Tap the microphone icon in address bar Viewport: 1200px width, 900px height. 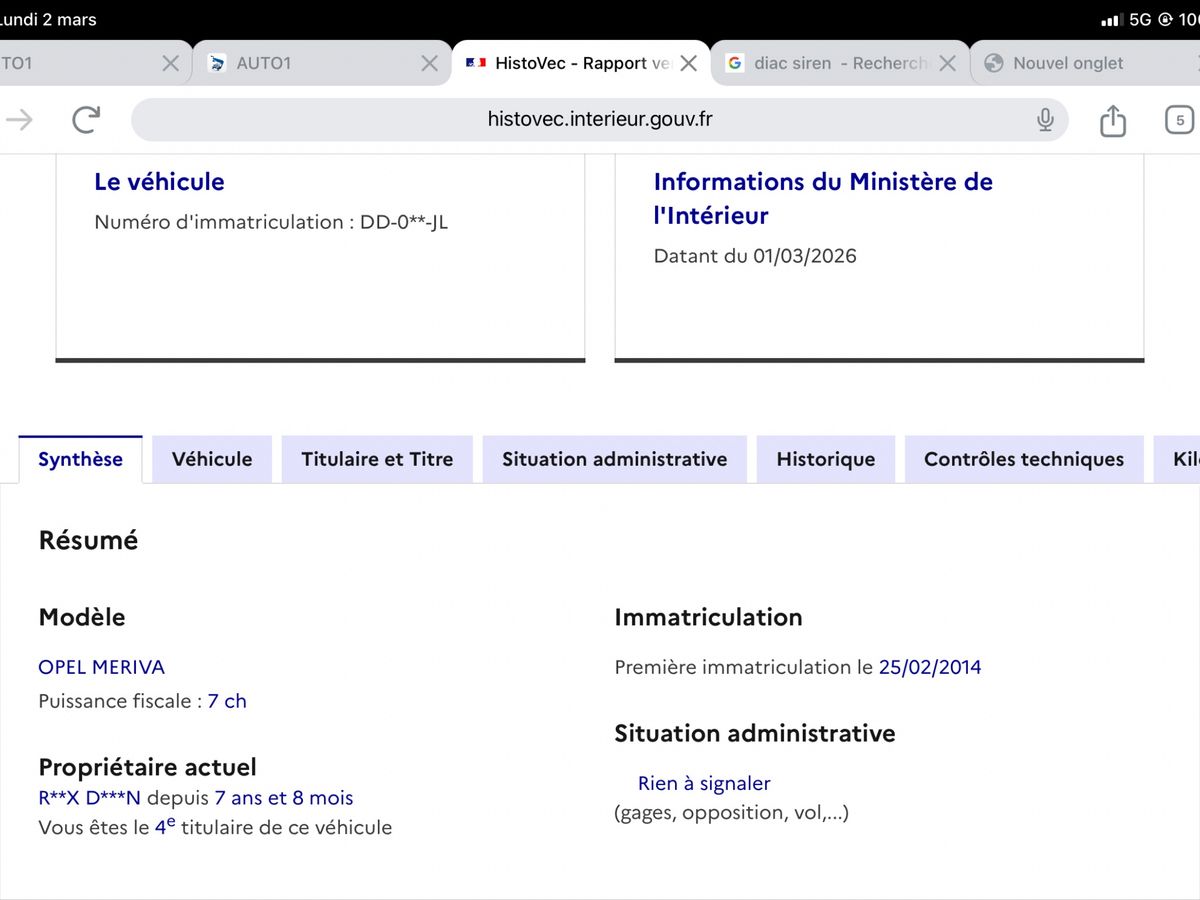pos(1045,120)
